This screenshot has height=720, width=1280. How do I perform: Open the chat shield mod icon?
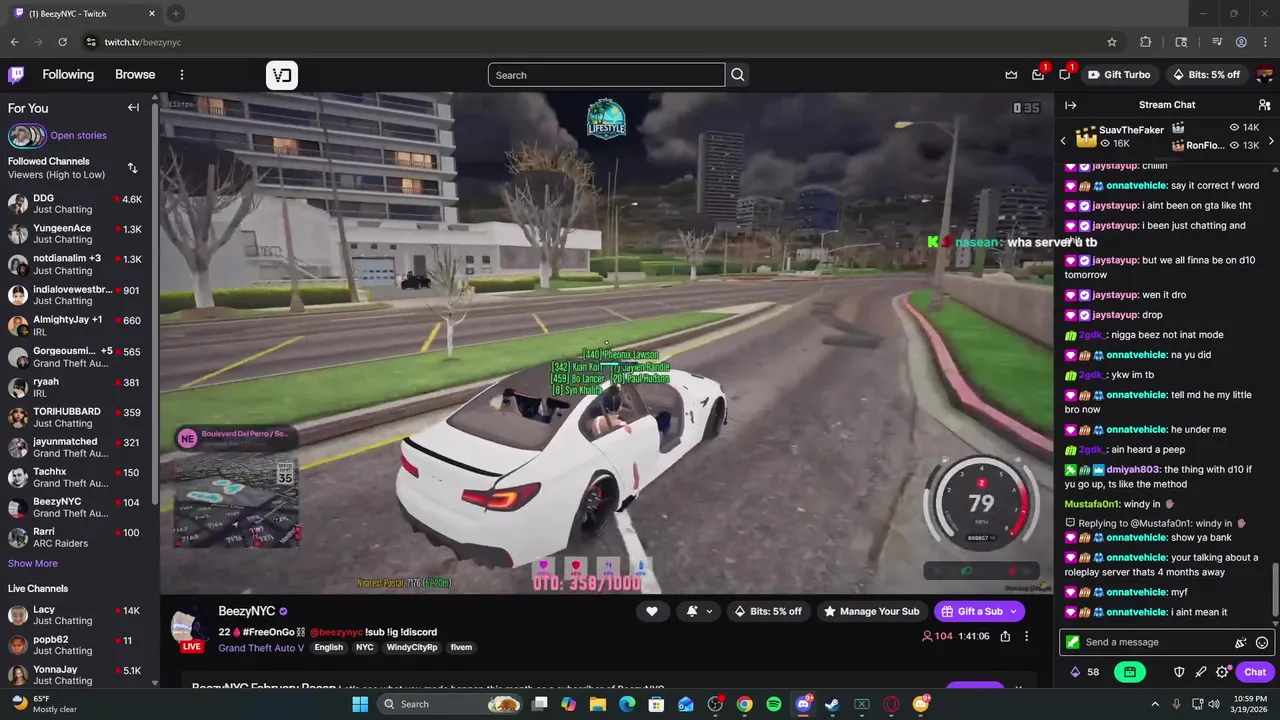click(1179, 672)
